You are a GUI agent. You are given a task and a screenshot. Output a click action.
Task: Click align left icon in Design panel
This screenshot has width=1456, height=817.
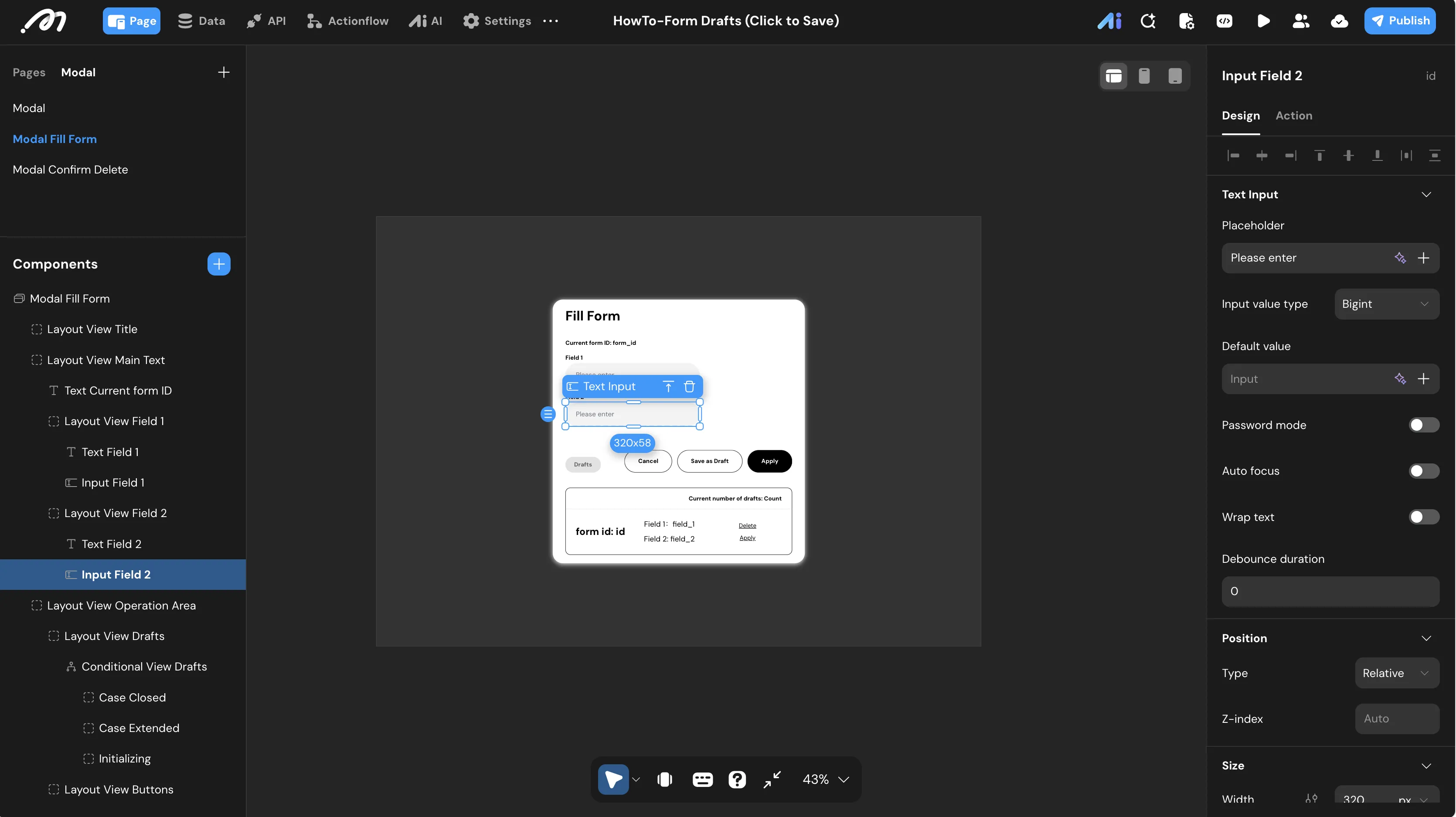(x=1233, y=156)
